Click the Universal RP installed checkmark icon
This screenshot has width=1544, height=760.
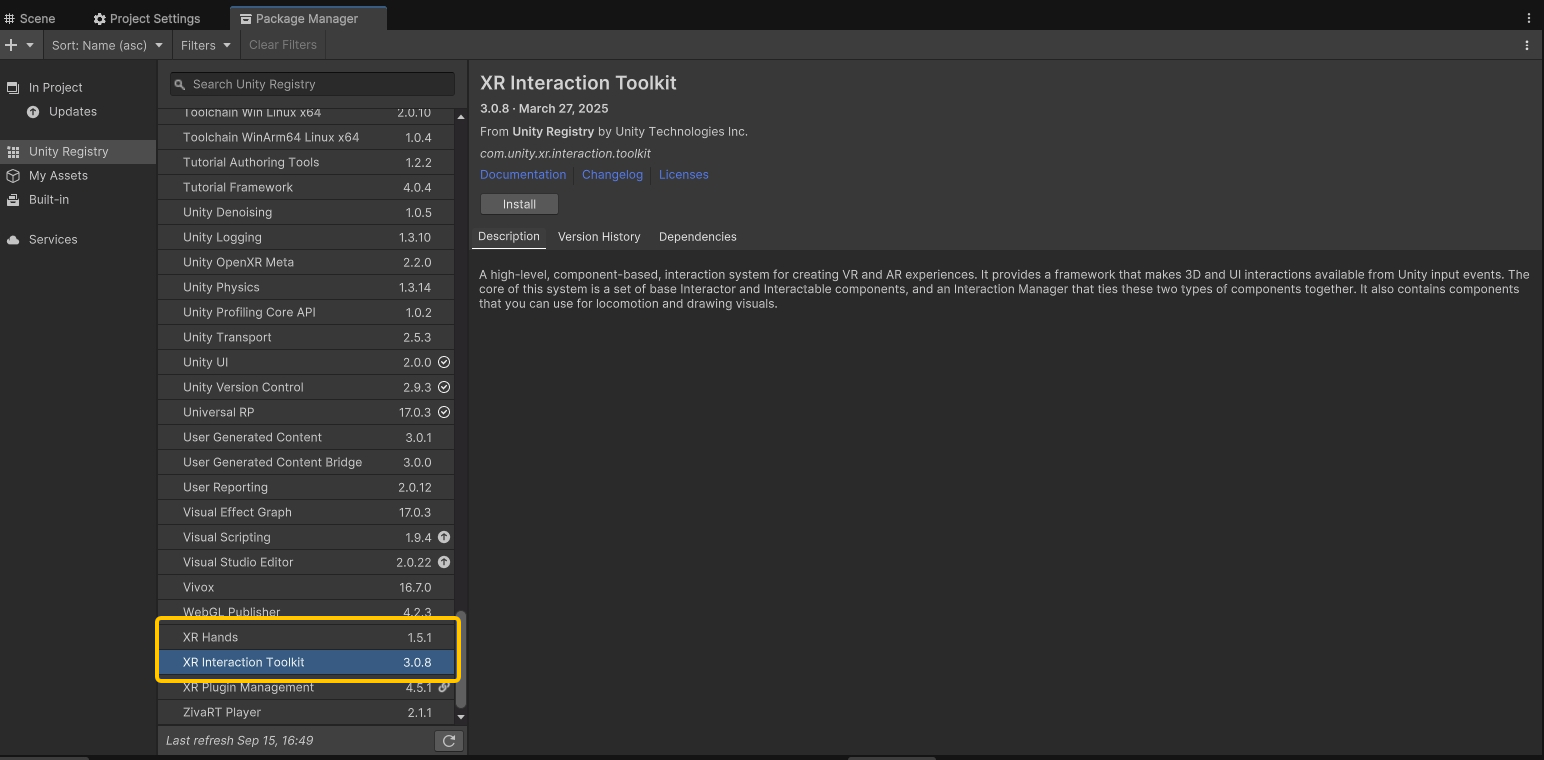444,412
